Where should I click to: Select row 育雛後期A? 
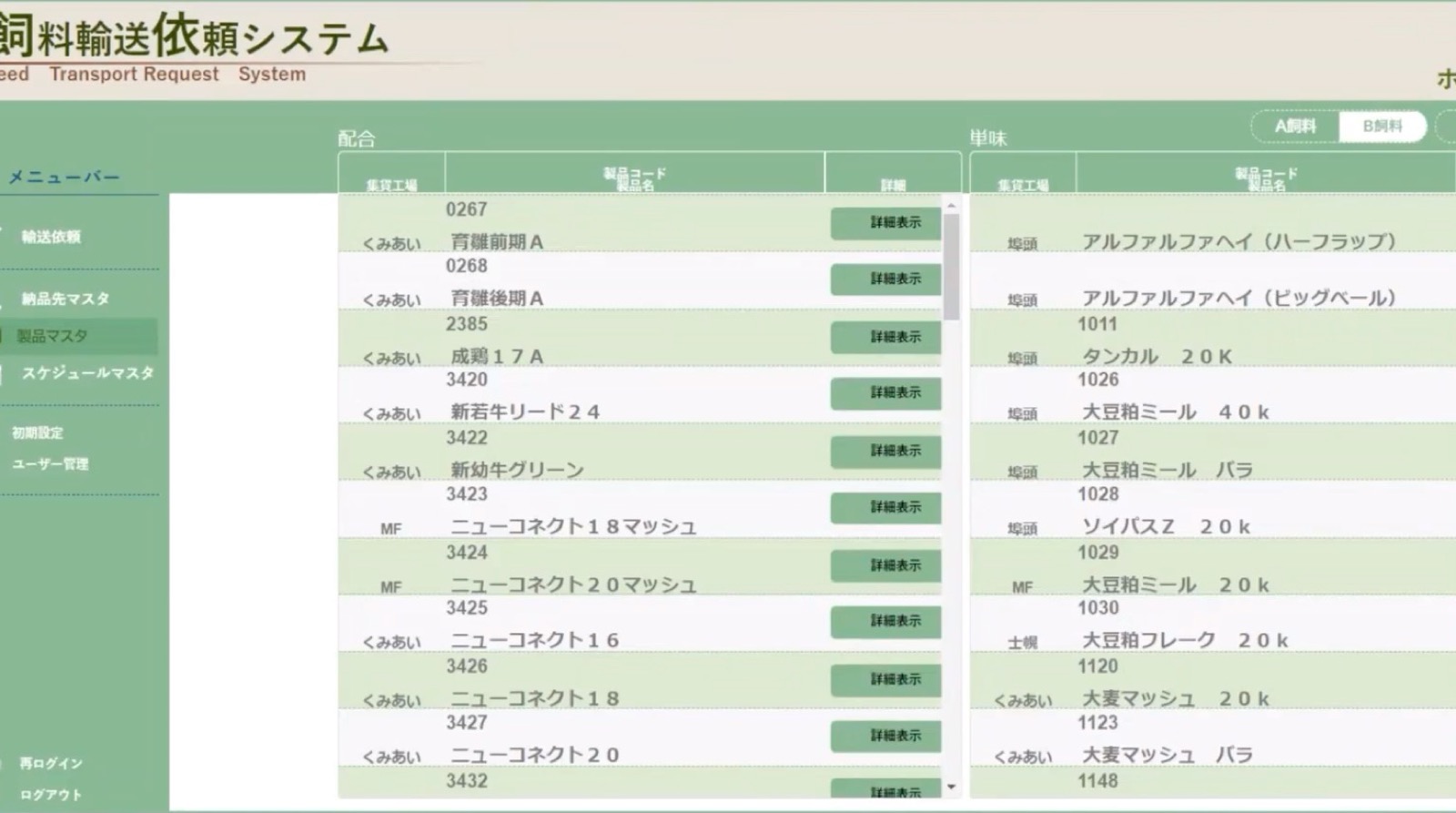point(640,281)
